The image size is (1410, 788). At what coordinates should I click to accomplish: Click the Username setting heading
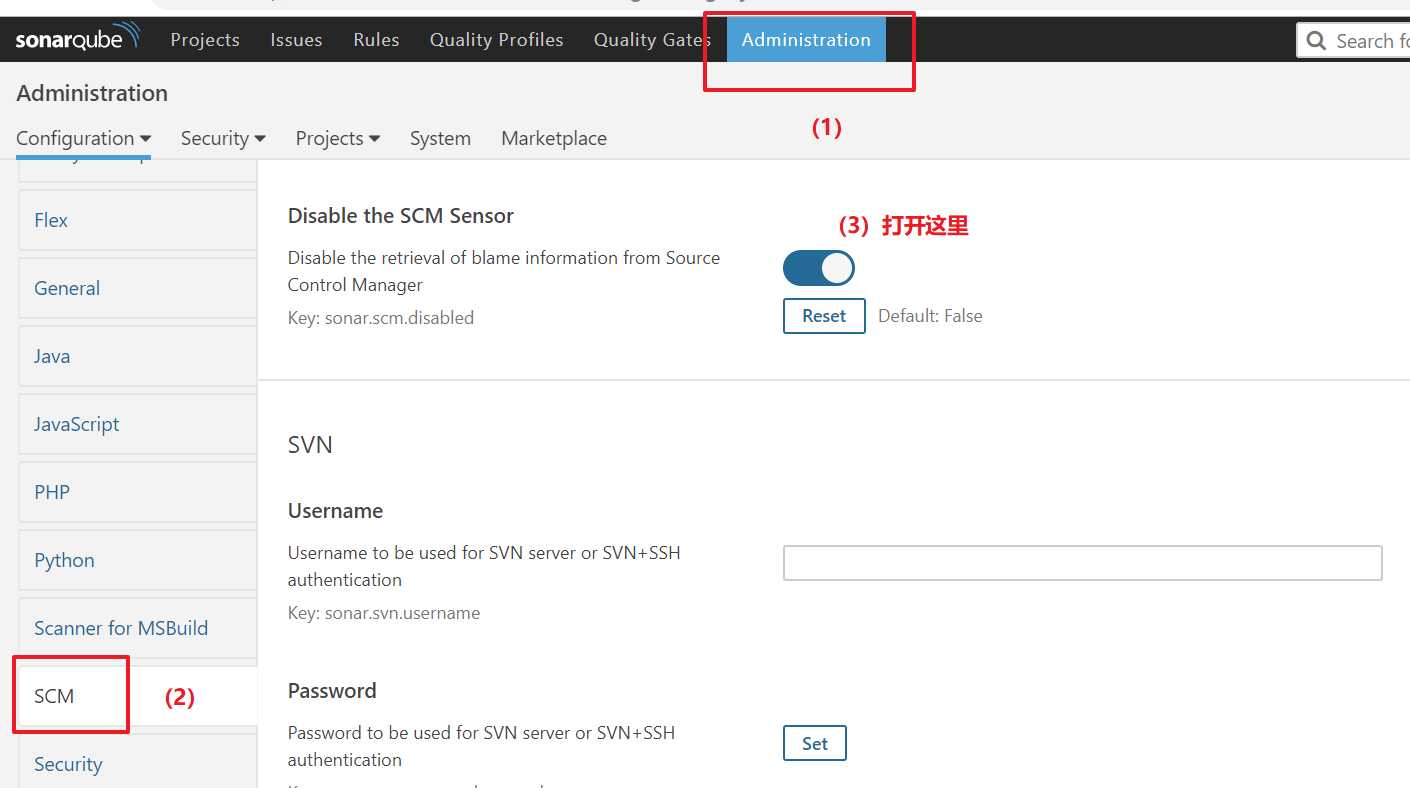point(335,511)
